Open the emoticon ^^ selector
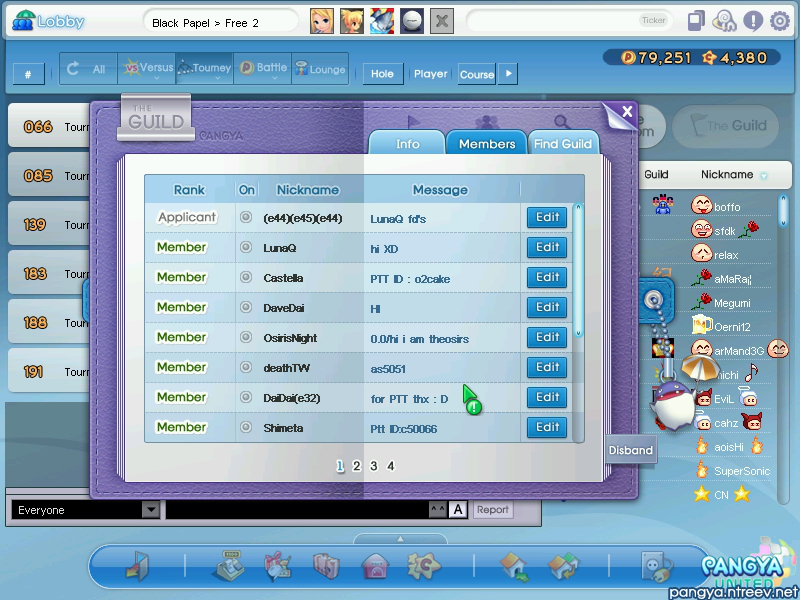This screenshot has height=600, width=800. [437, 509]
